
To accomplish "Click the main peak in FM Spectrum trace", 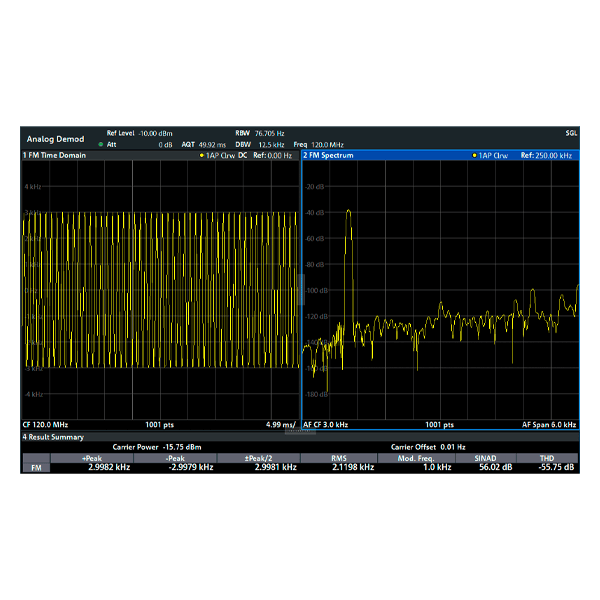I will [348, 212].
